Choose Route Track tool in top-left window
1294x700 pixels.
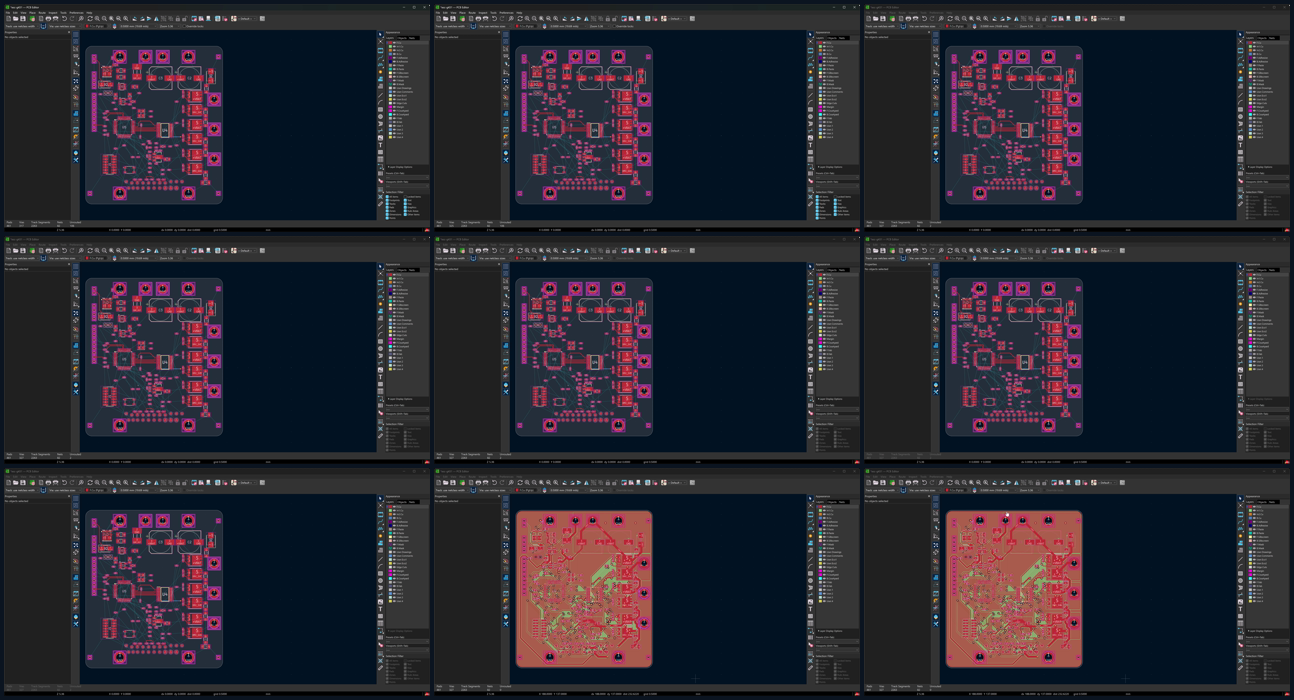tap(380, 58)
